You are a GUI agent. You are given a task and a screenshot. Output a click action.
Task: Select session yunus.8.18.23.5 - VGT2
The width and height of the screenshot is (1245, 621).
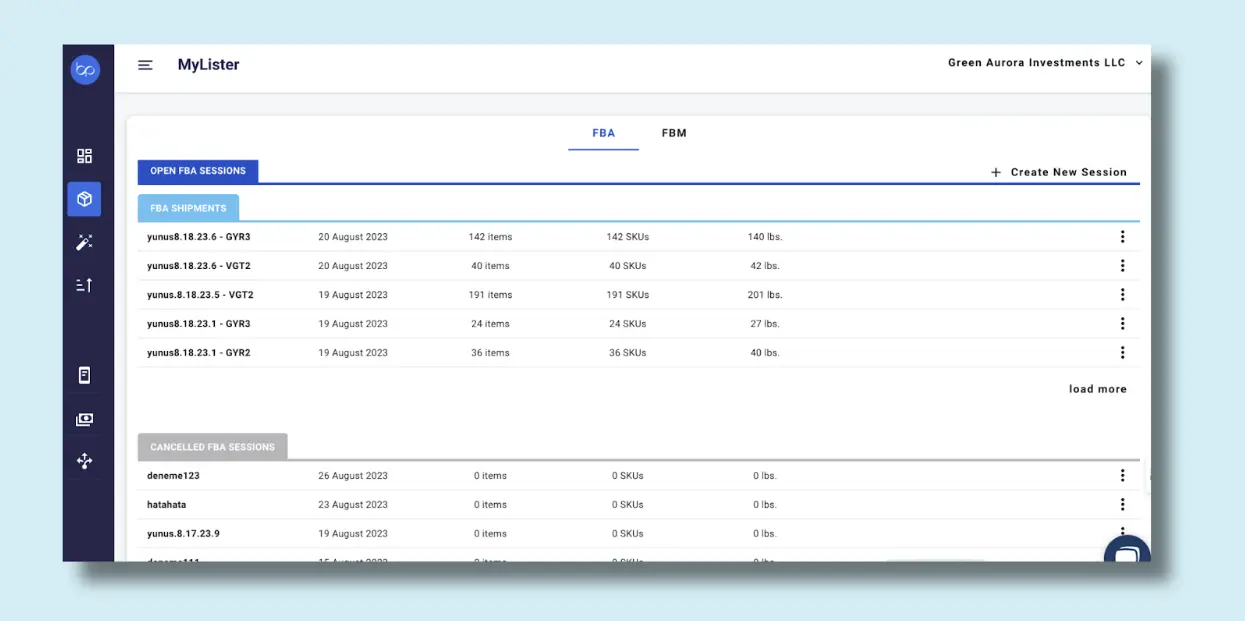[x=200, y=295]
